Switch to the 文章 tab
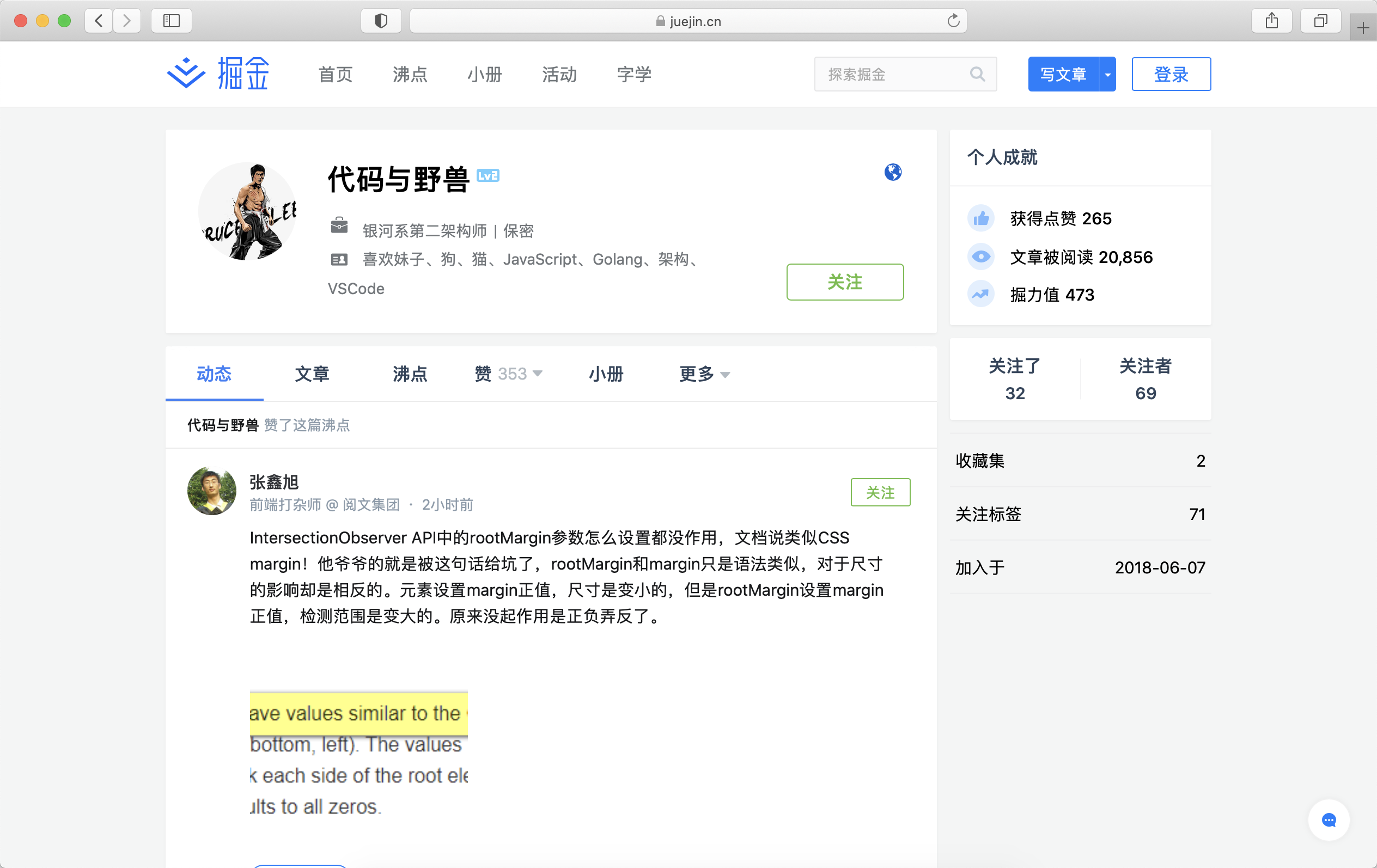1377x868 pixels. (312, 374)
